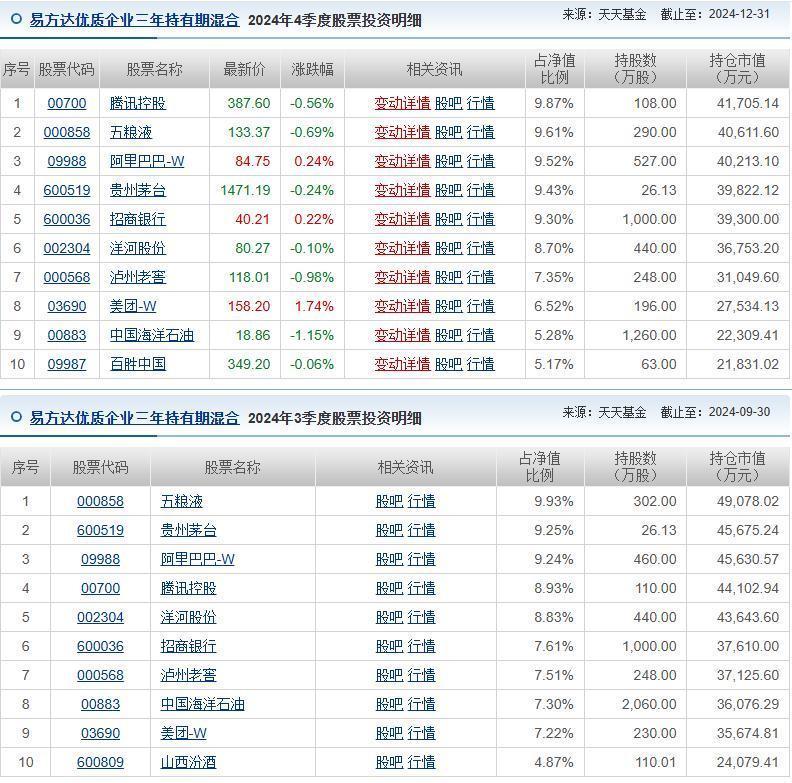
Task: View 变动详情 for 洋河股份
Action: point(402,248)
